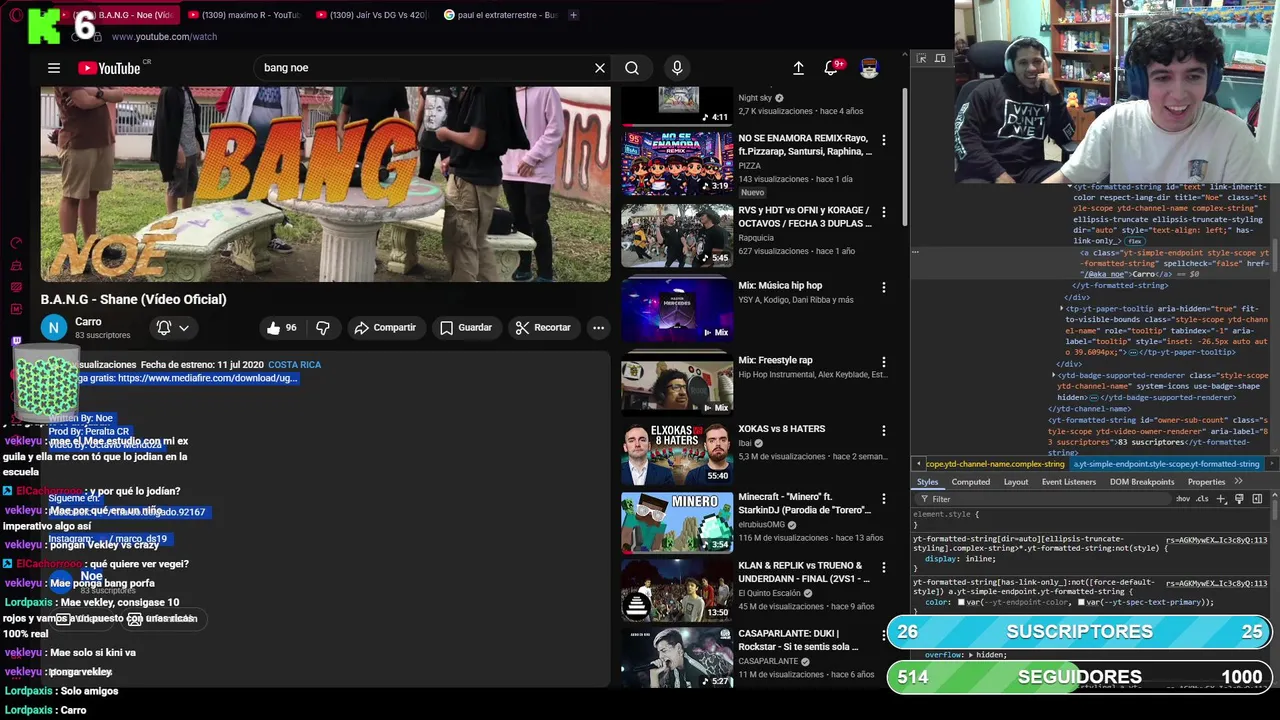Viewport: 1280px width, 720px height.
Task: Open the Layout tab in DevTools
Action: click(1016, 482)
